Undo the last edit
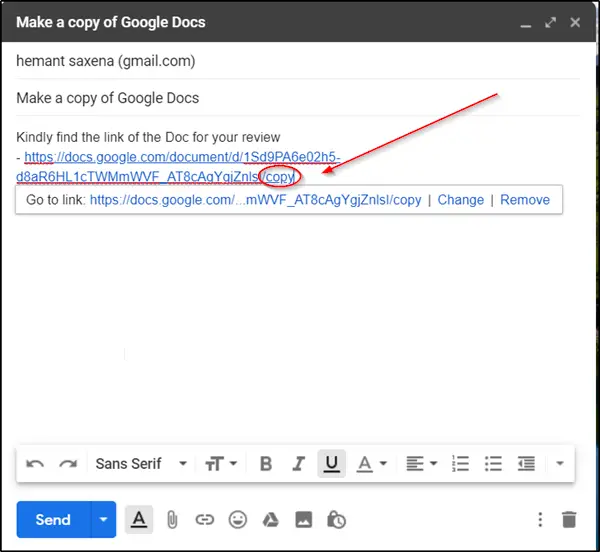This screenshot has width=600, height=552. 35,464
